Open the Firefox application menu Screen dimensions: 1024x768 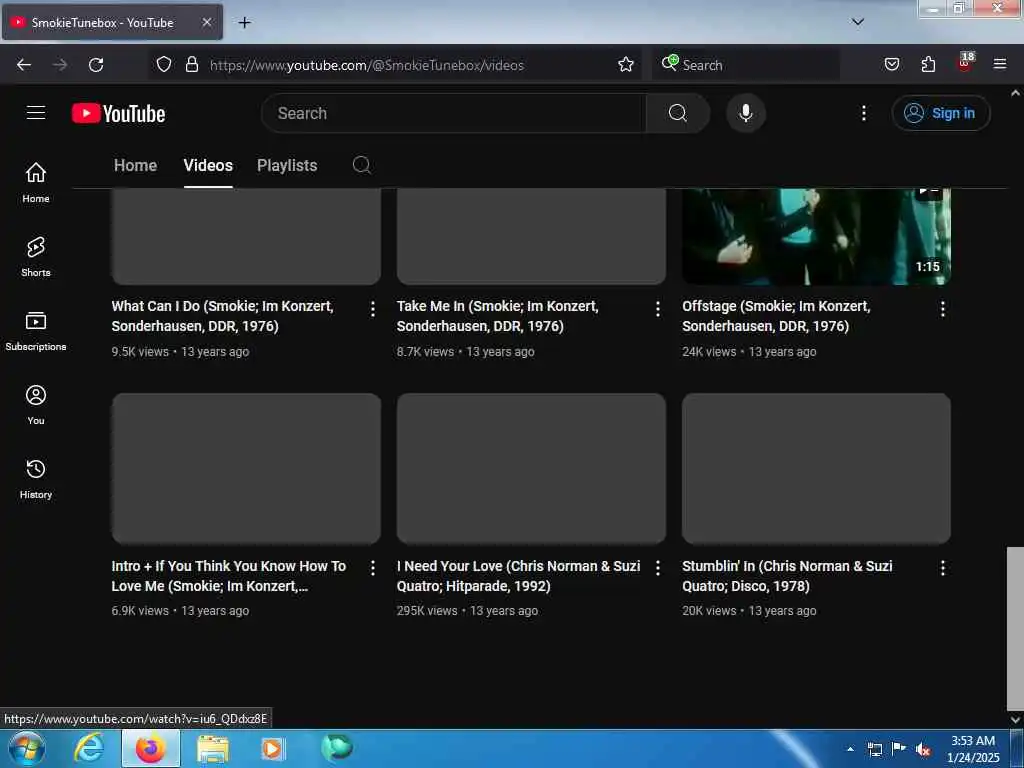point(1000,64)
